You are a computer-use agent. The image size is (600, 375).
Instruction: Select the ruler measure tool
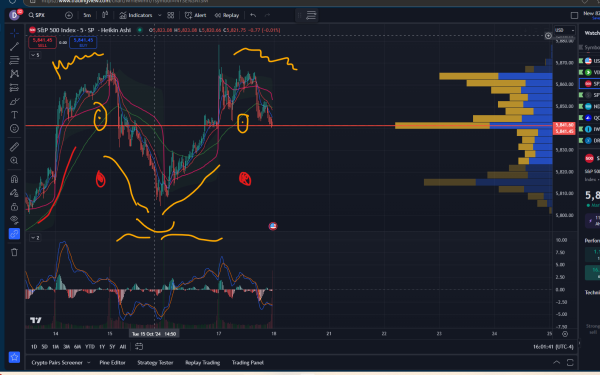click(14, 147)
